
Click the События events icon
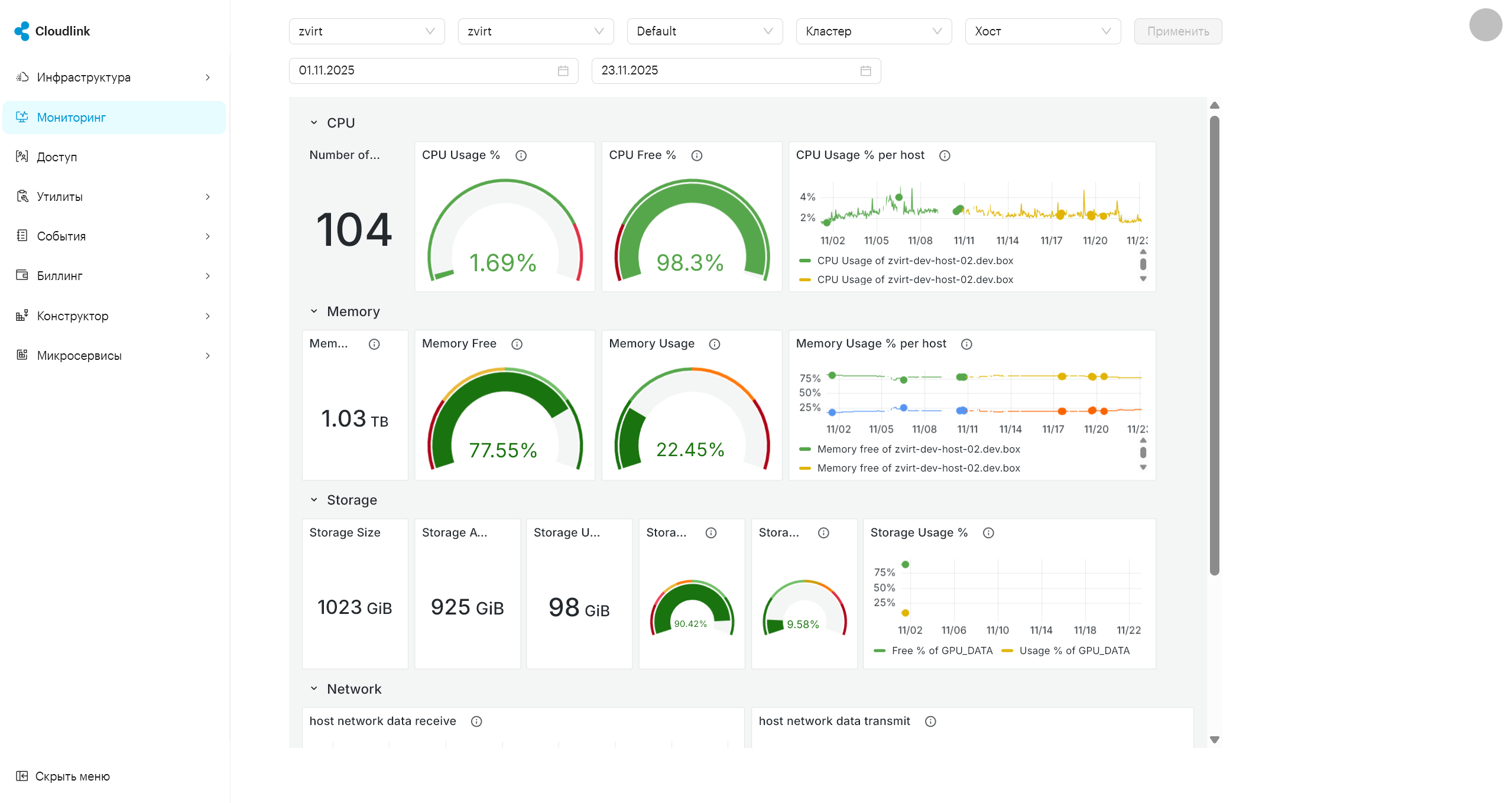coord(22,236)
